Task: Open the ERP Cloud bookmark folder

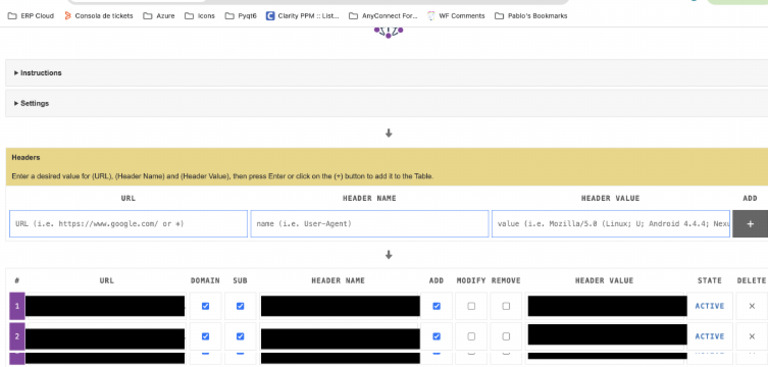Action: (x=30, y=16)
